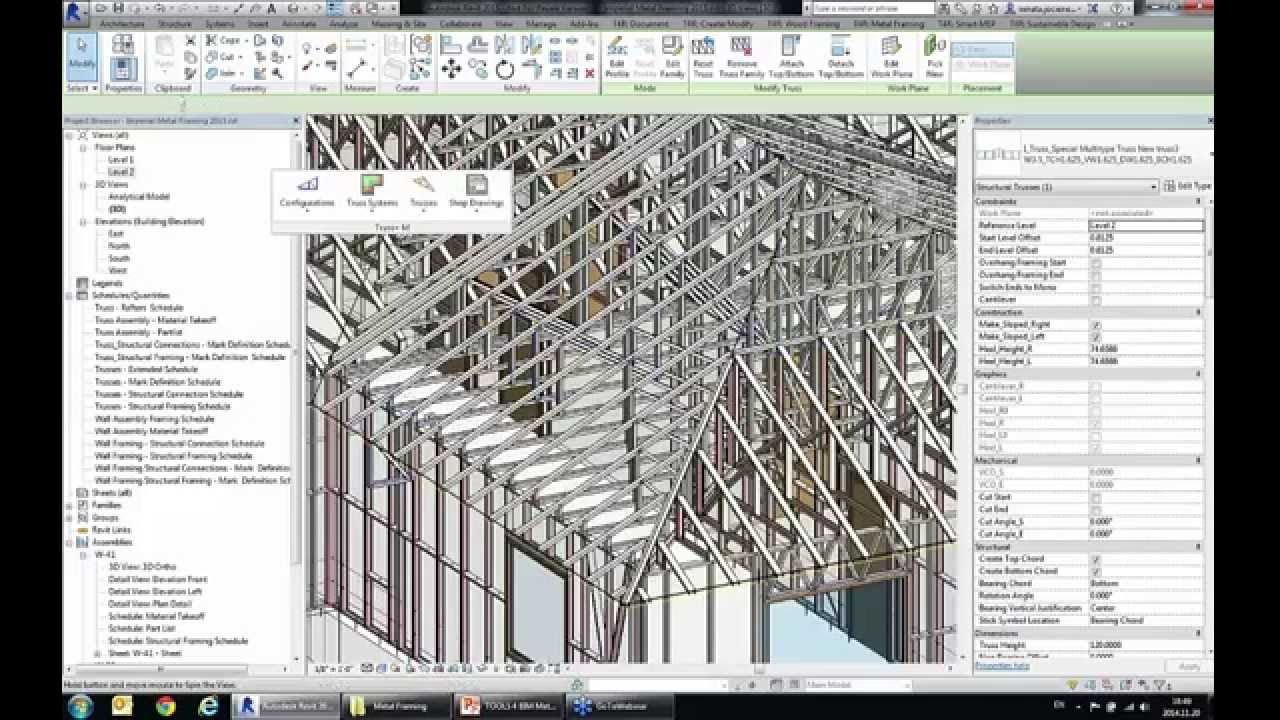The width and height of the screenshot is (1280, 720).
Task: Expand the Families node in Project Browser
Action: 70,505
